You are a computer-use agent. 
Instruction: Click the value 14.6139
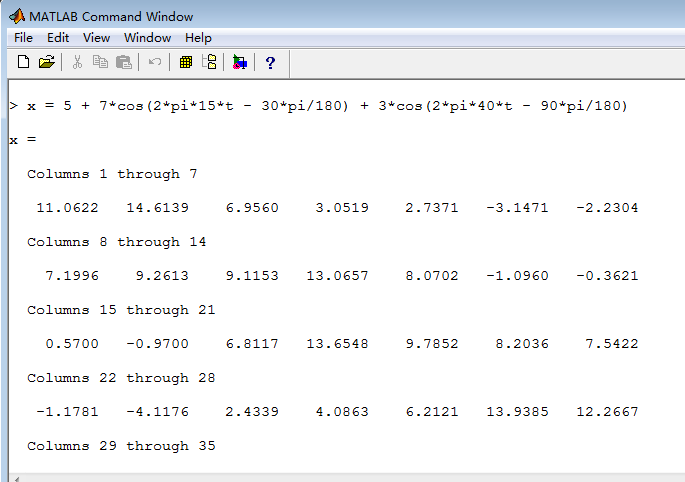coord(158,208)
